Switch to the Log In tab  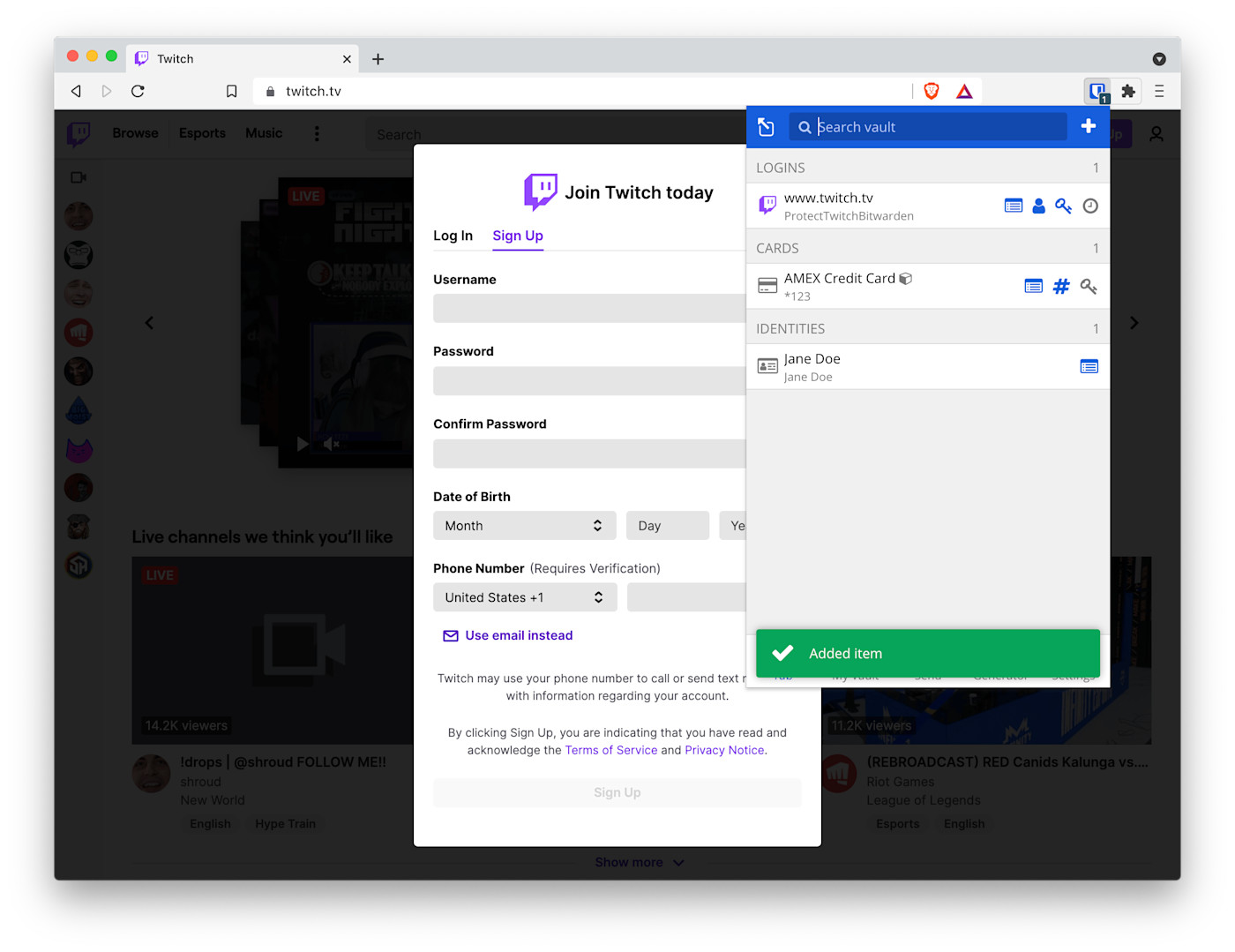(453, 236)
